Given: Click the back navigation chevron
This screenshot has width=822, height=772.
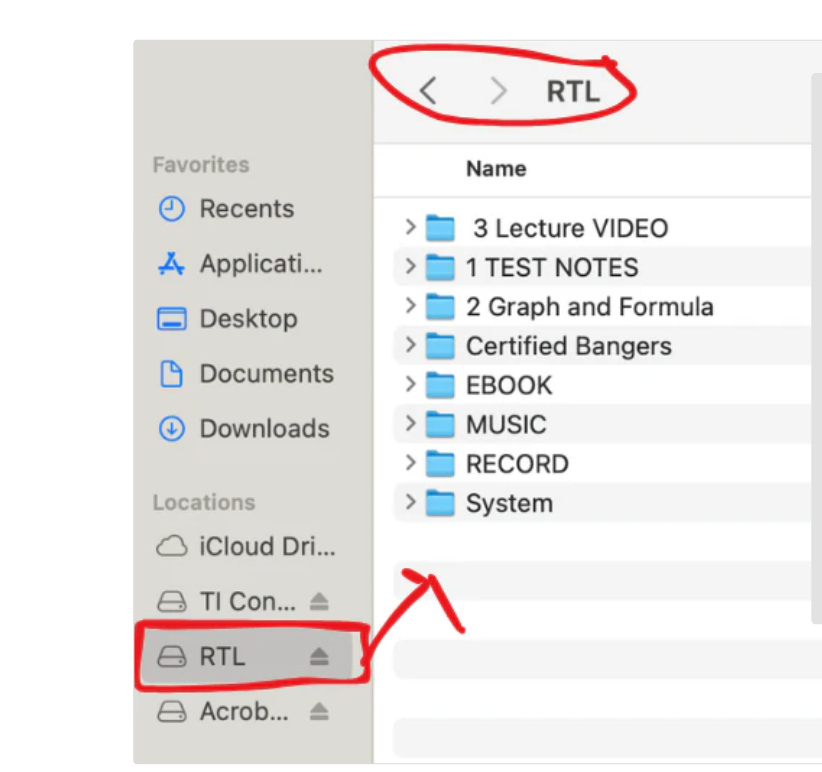Looking at the screenshot, I should (428, 92).
